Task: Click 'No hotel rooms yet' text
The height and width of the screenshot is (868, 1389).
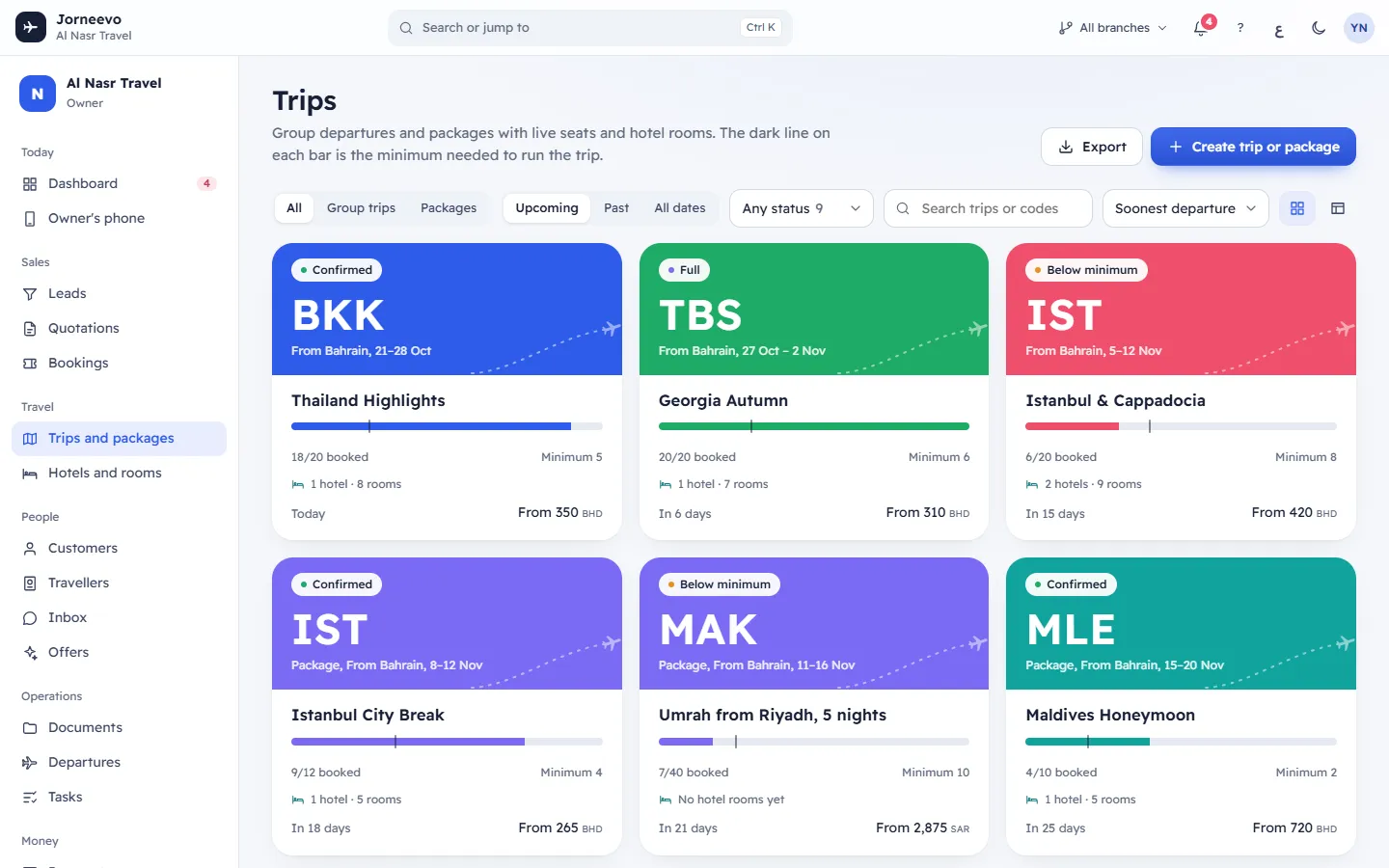Action: [x=731, y=800]
